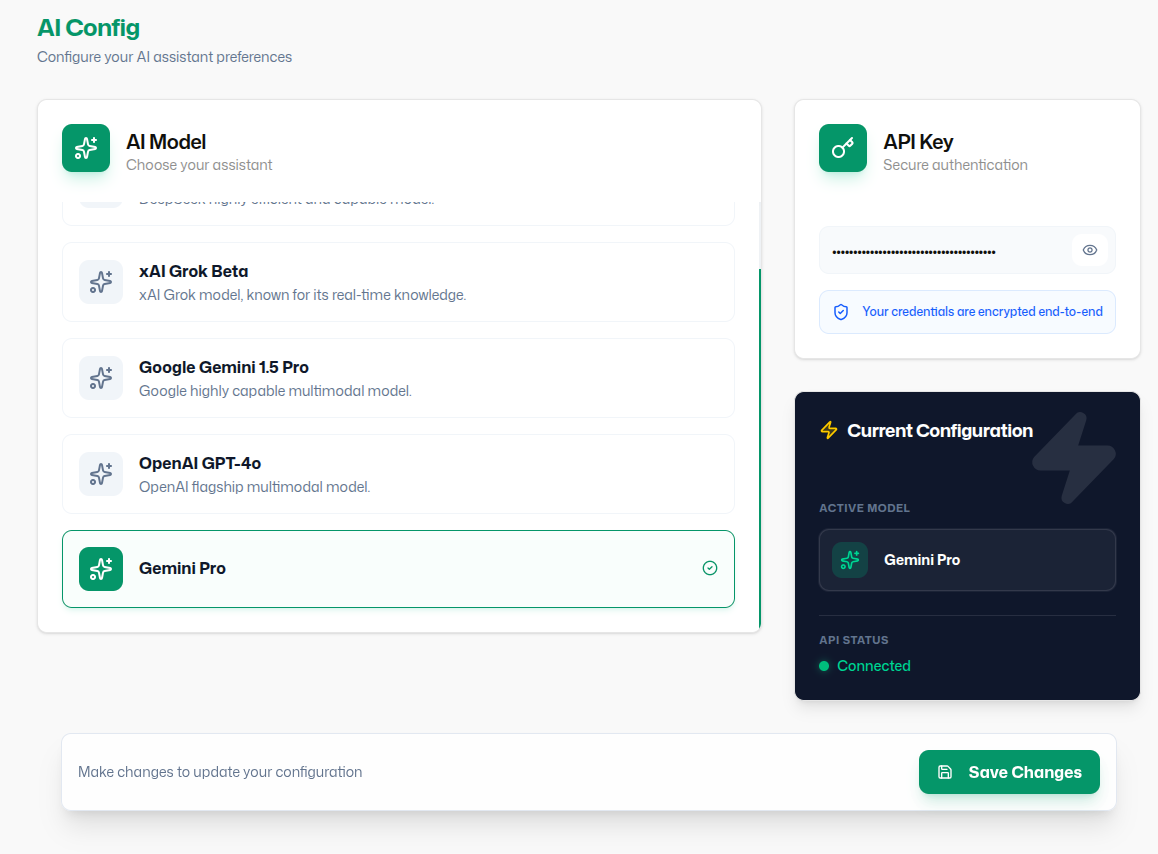This screenshot has width=1158, height=854.
Task: Click the Active Model Gemini Pro box
Action: 967,559
